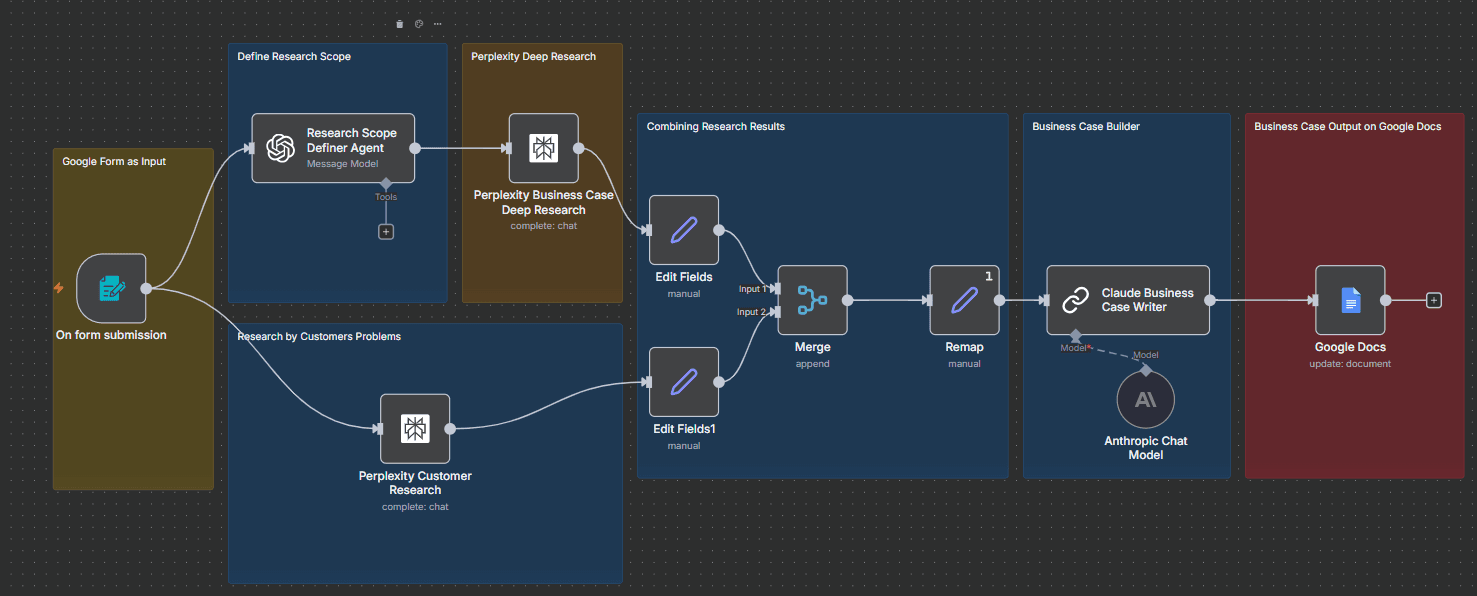Open the ellipsis overflow menu above the canvas
This screenshot has height=596, width=1477.
(437, 23)
